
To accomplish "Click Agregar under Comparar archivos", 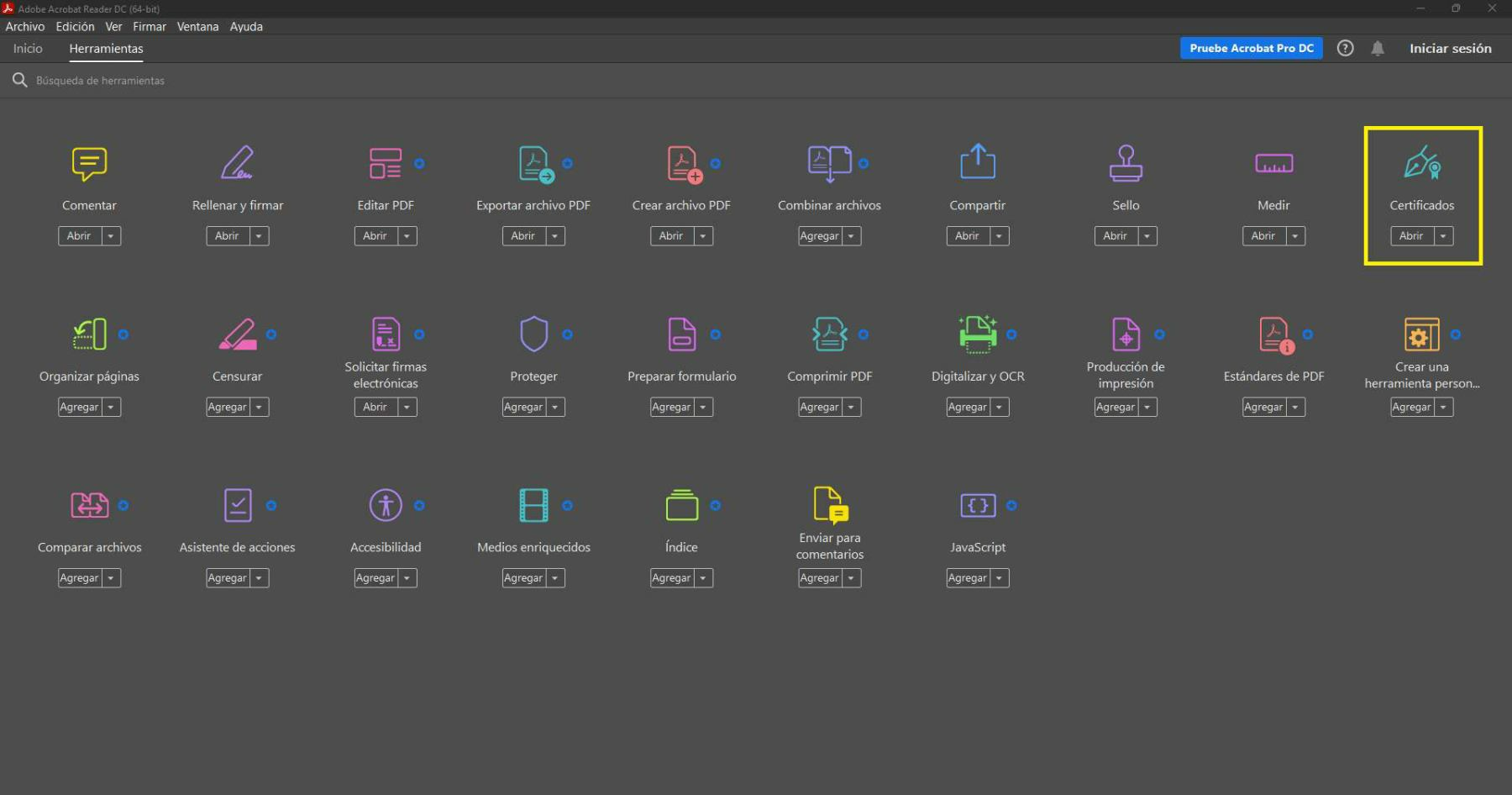I will (79, 578).
